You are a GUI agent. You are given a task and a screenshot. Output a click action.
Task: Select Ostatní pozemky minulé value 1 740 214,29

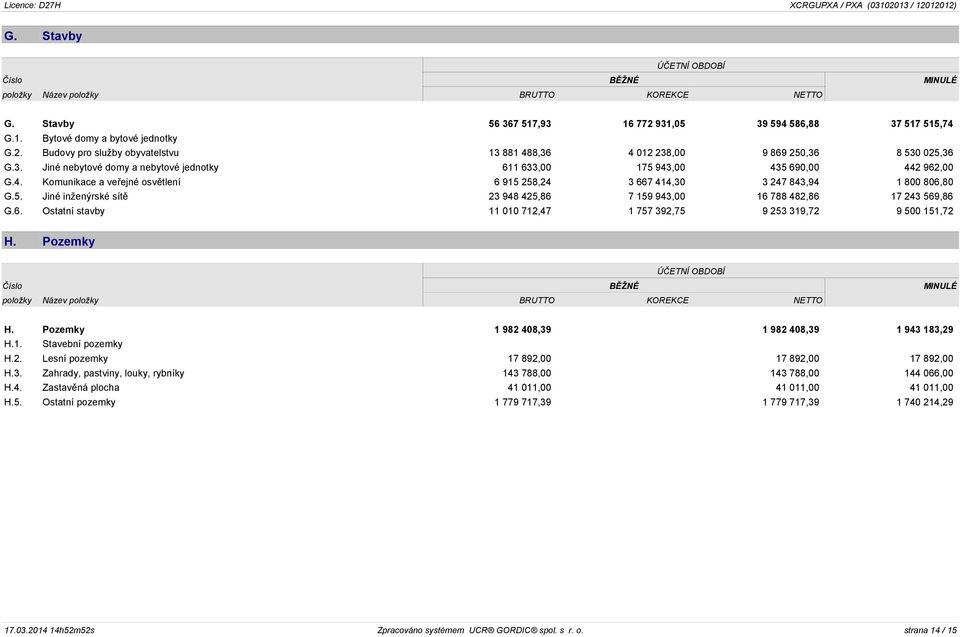(x=924, y=402)
